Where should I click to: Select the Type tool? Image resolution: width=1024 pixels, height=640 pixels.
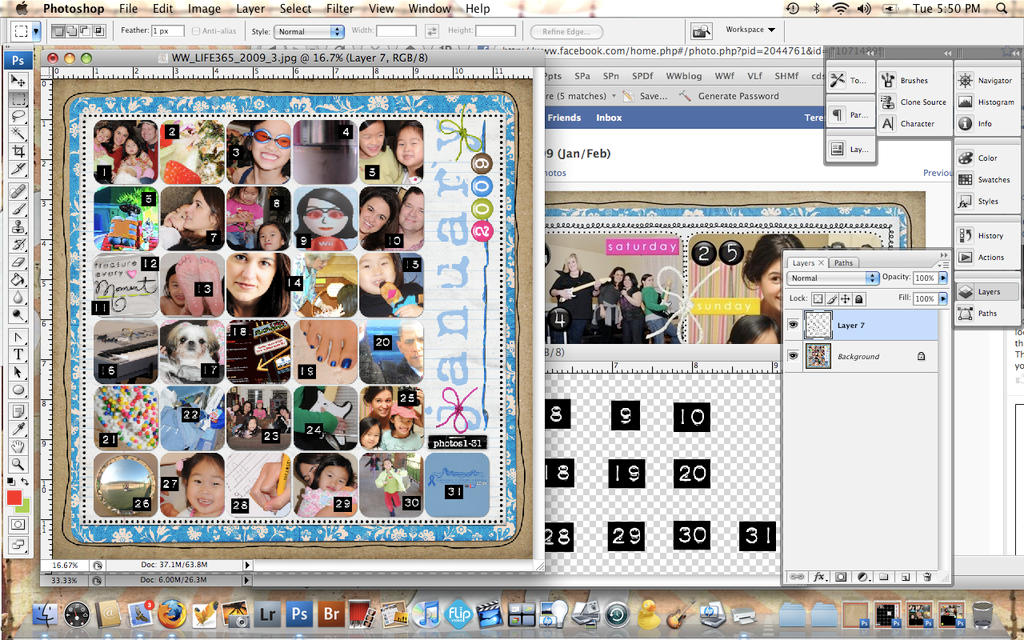point(18,355)
